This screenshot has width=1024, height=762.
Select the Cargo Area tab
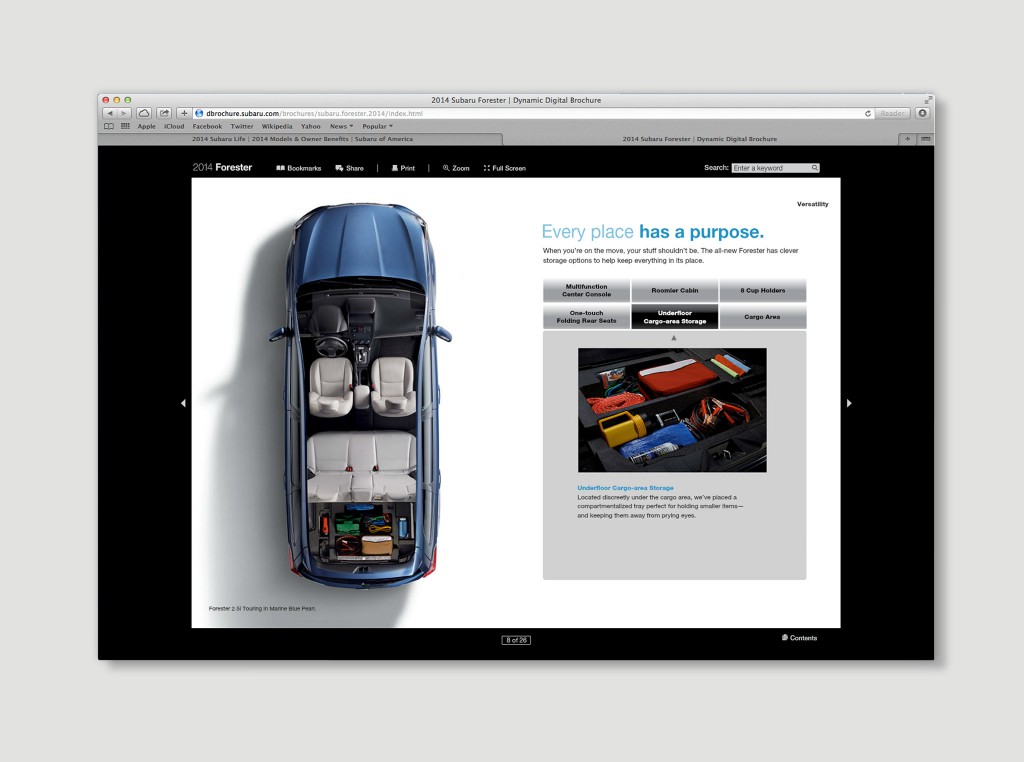[763, 317]
